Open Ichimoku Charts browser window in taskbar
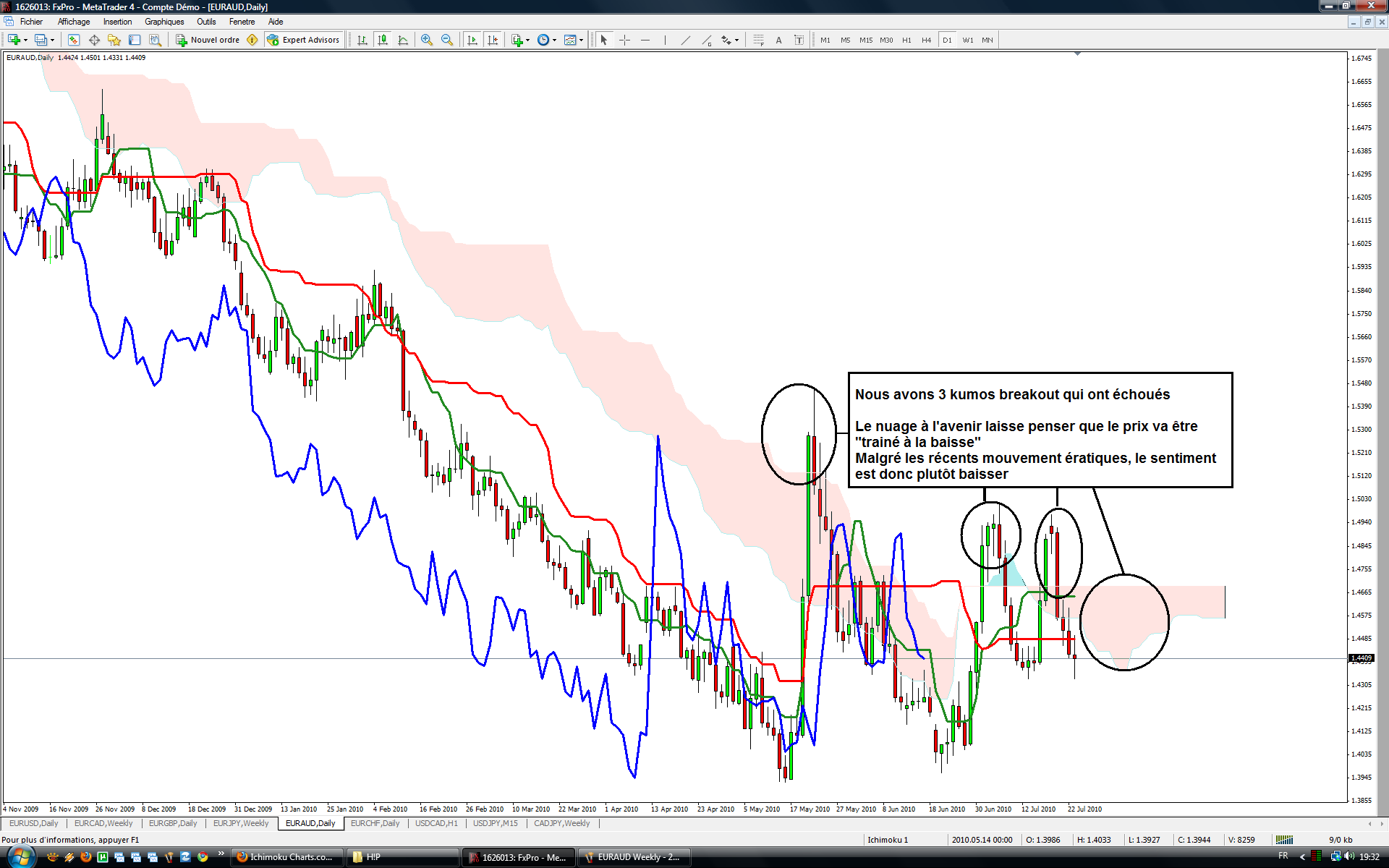Viewport: 1389px width, 868px height. click(x=286, y=857)
